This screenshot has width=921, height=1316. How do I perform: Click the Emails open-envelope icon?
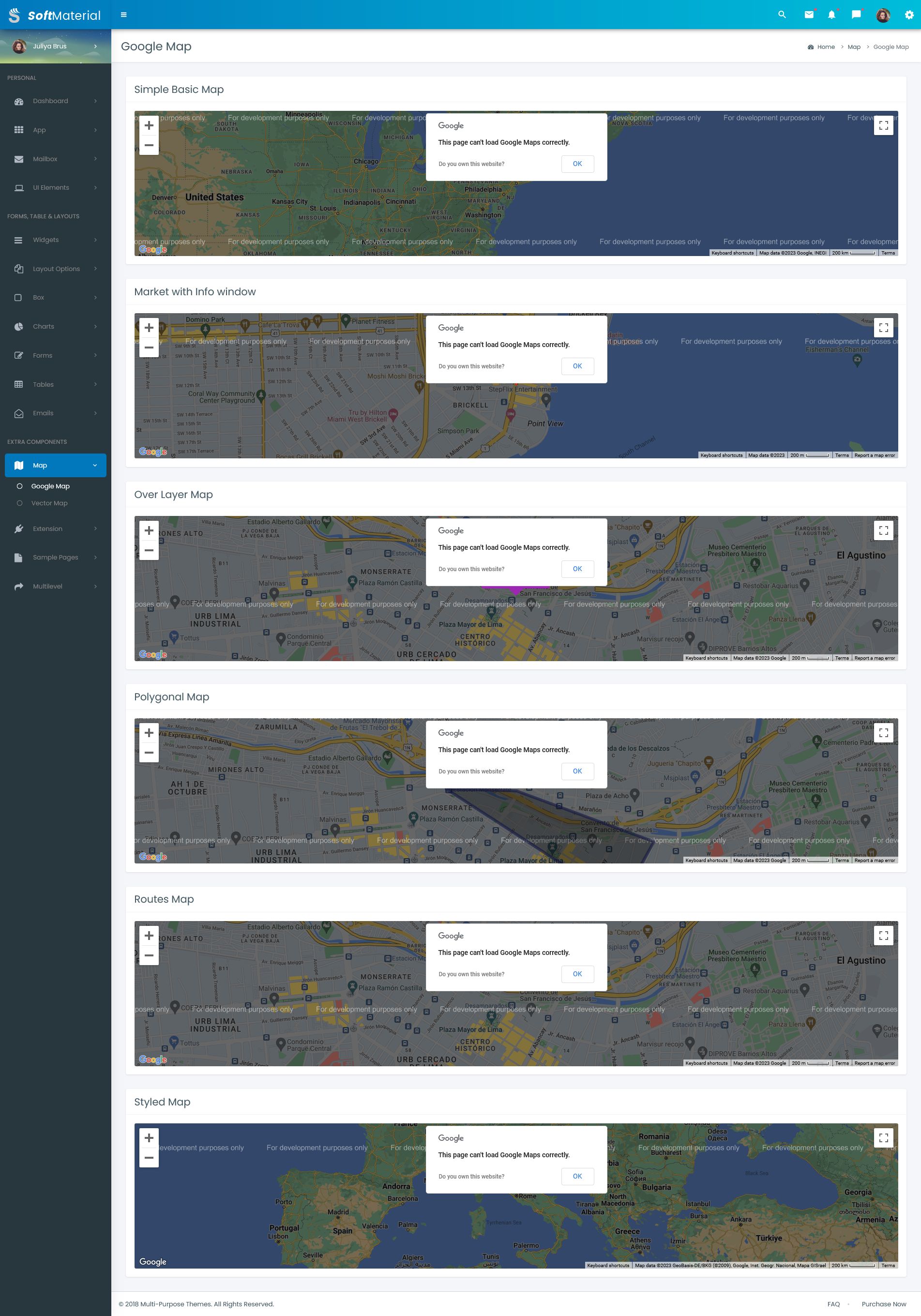[19, 413]
